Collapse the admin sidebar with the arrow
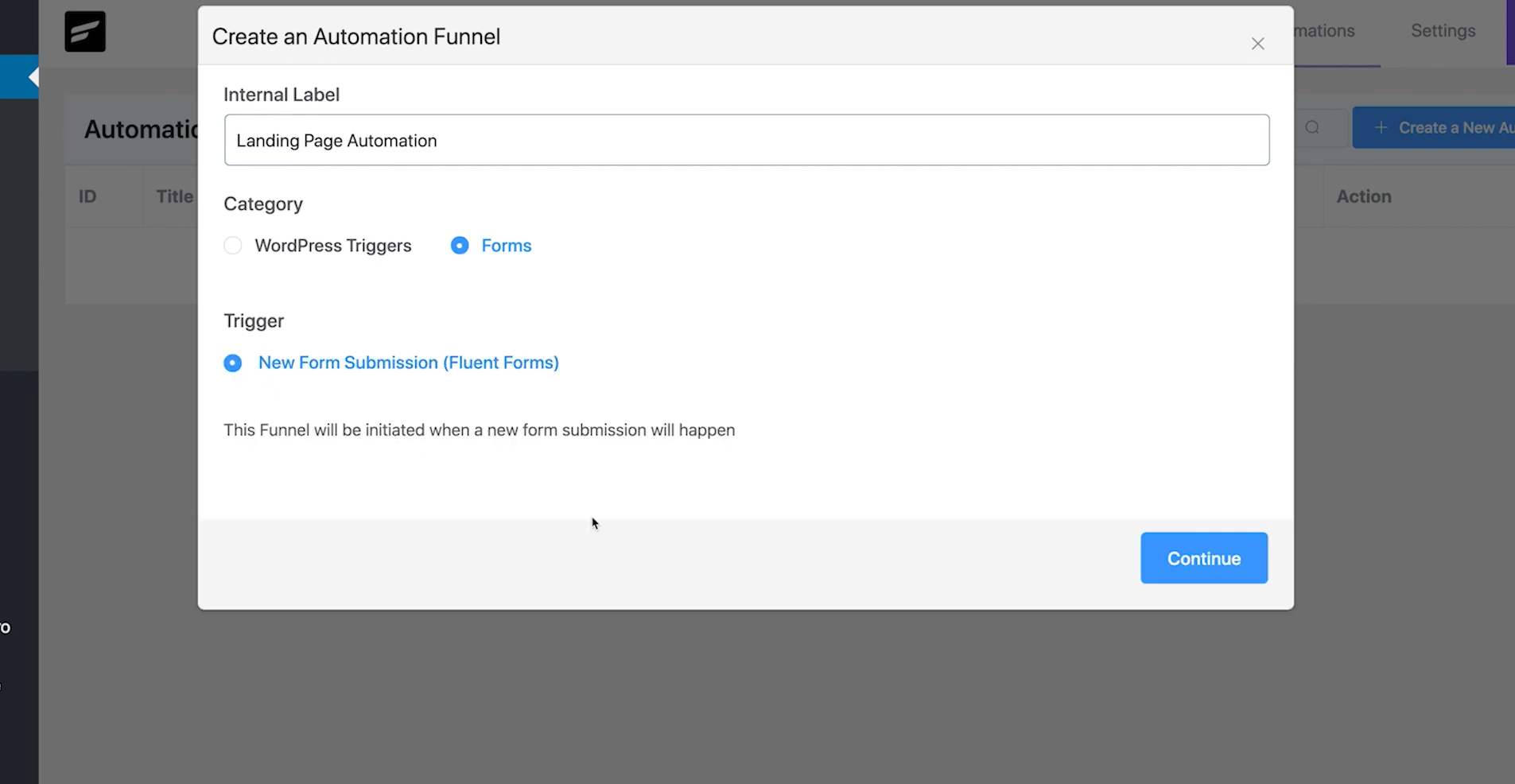The width and height of the screenshot is (1515, 784). tap(33, 76)
